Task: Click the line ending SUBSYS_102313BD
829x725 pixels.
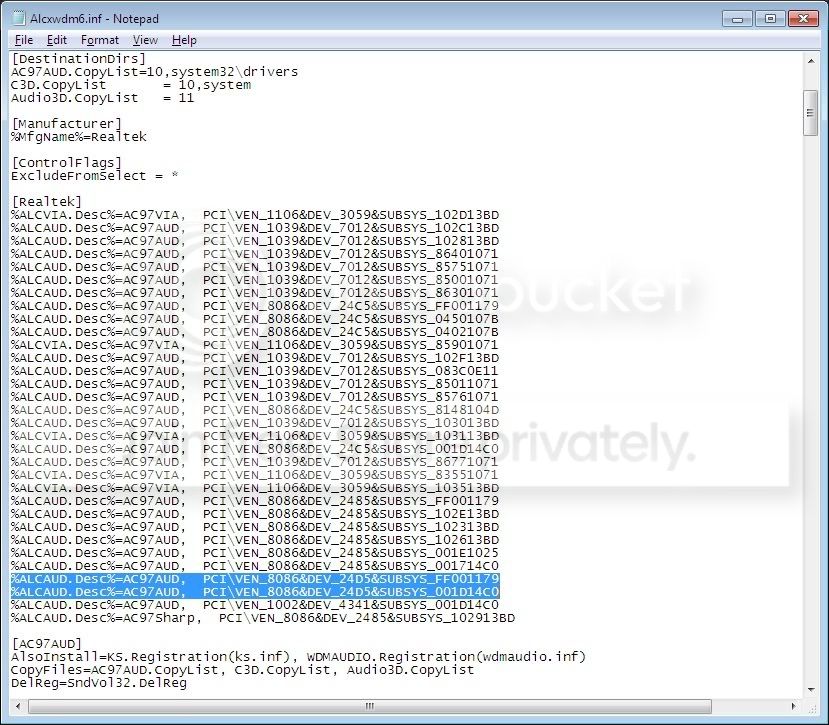Action: point(255,527)
